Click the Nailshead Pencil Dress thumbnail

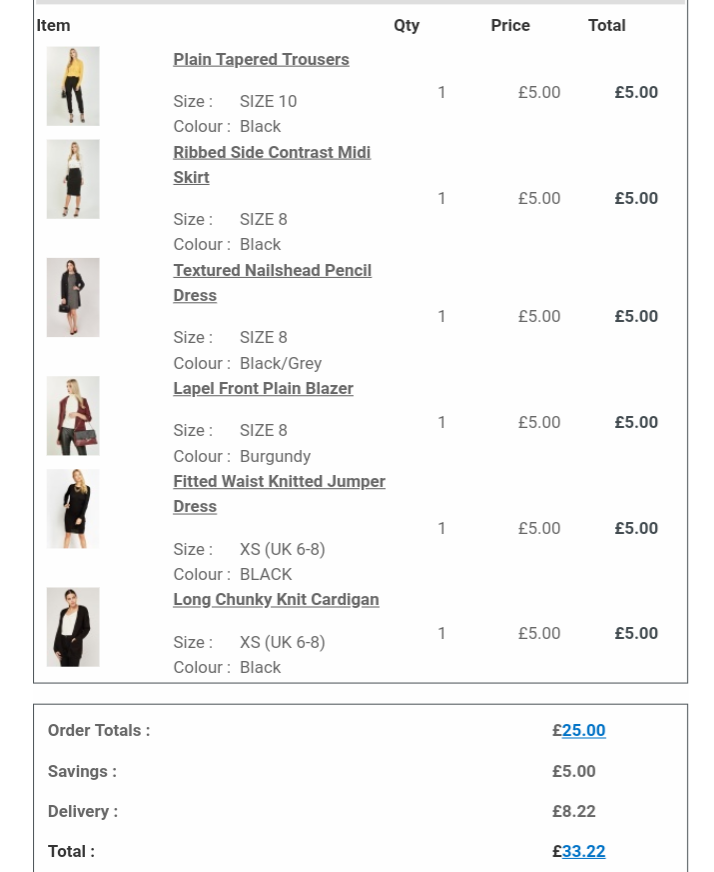coord(73,297)
